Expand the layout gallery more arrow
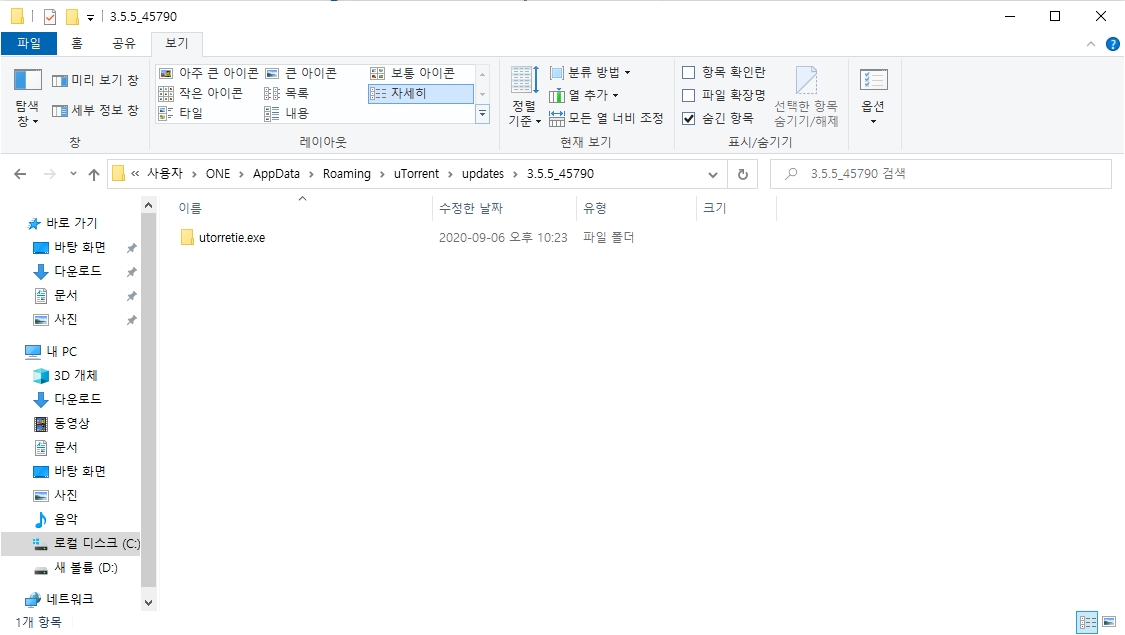 pyautogui.click(x=482, y=113)
